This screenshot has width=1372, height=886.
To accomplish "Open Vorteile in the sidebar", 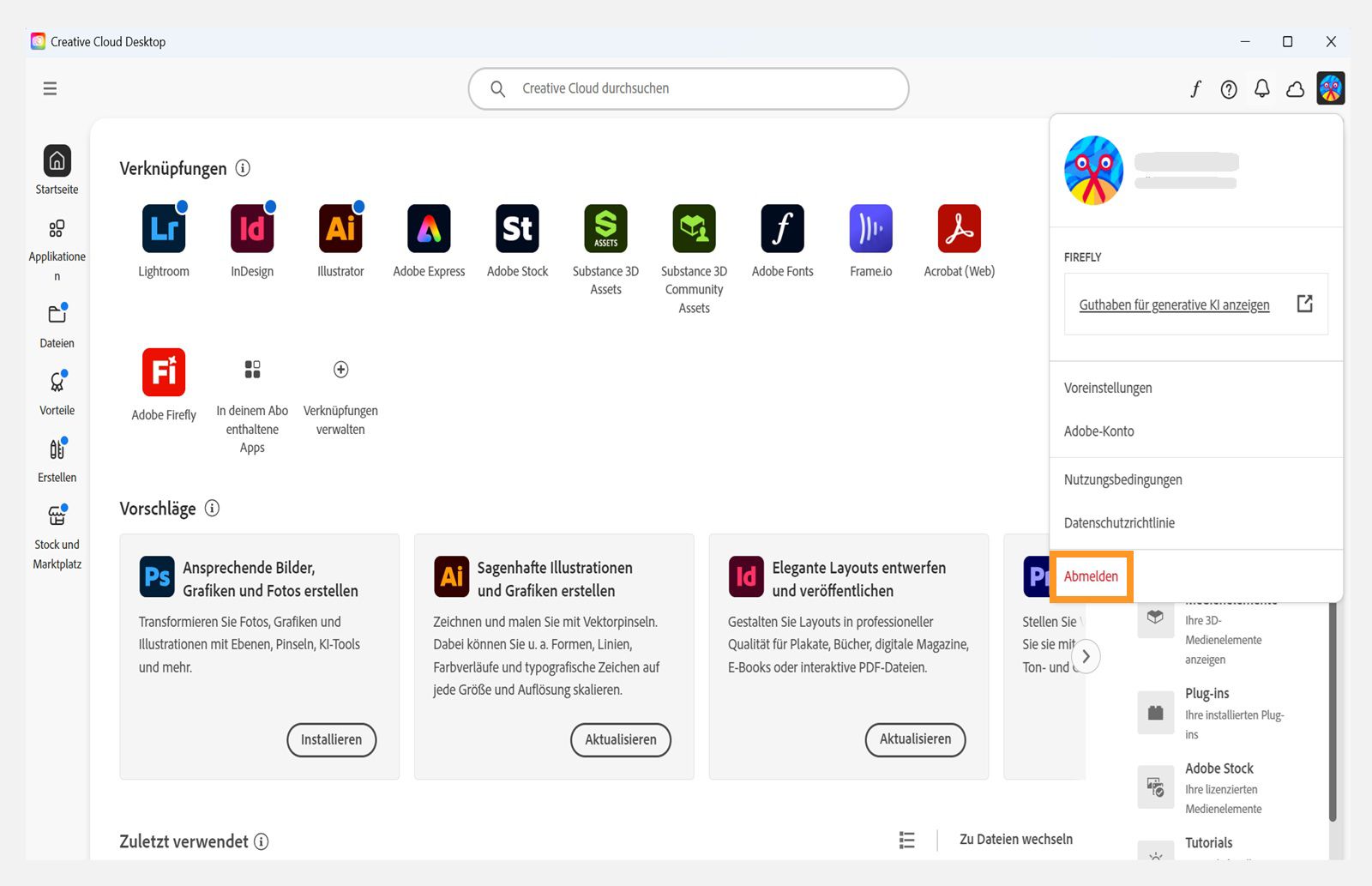I will tap(57, 393).
